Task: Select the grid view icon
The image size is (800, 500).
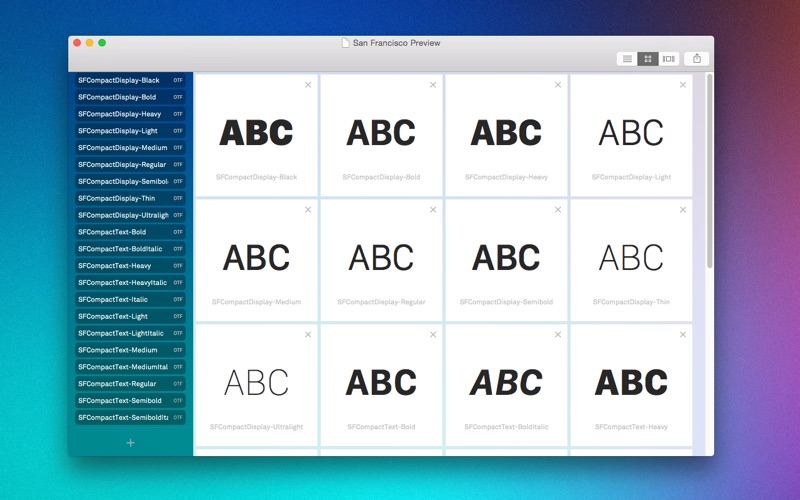Action: [648, 59]
